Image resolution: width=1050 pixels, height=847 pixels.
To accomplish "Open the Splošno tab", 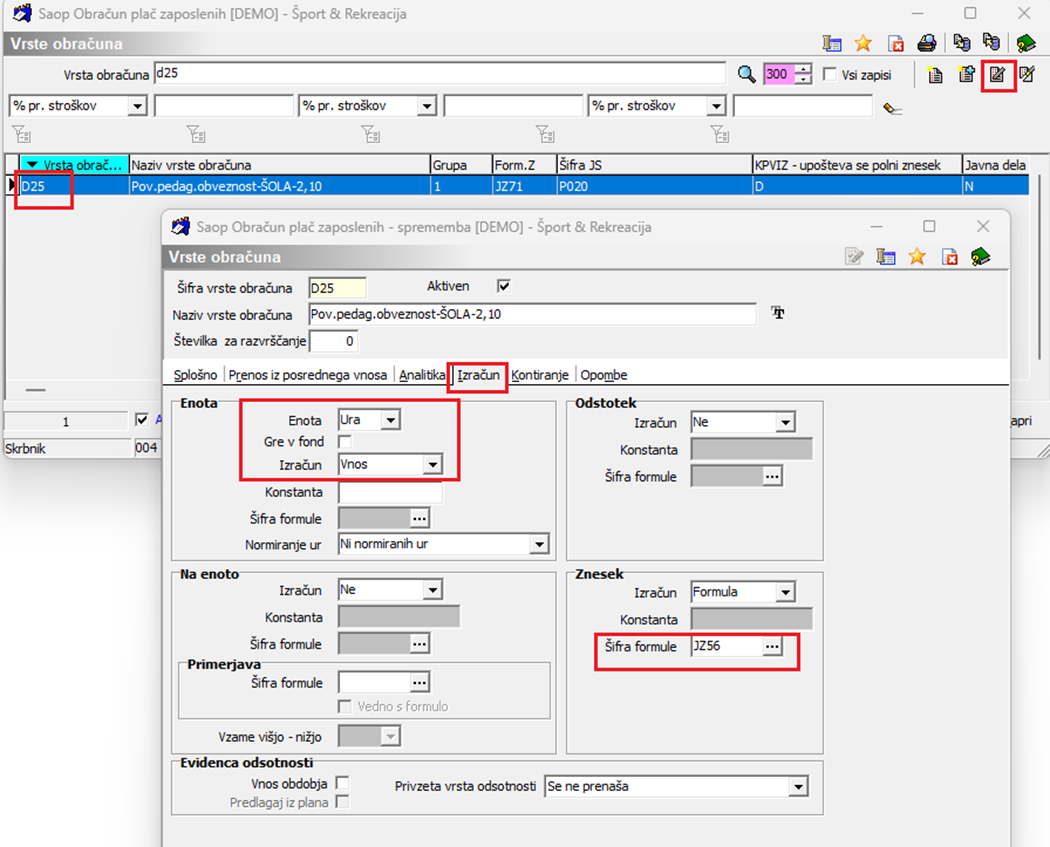I will pos(195,375).
